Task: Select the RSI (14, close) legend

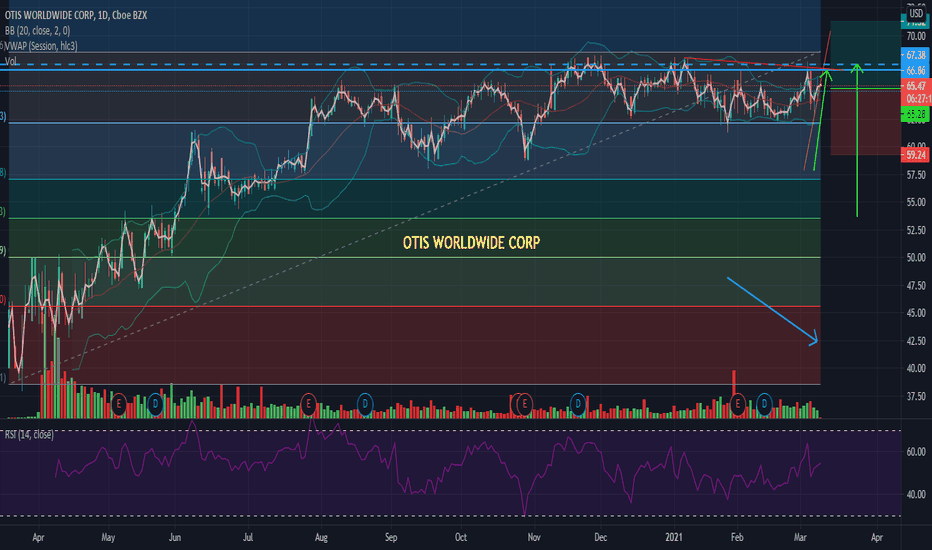Action: coord(29,435)
